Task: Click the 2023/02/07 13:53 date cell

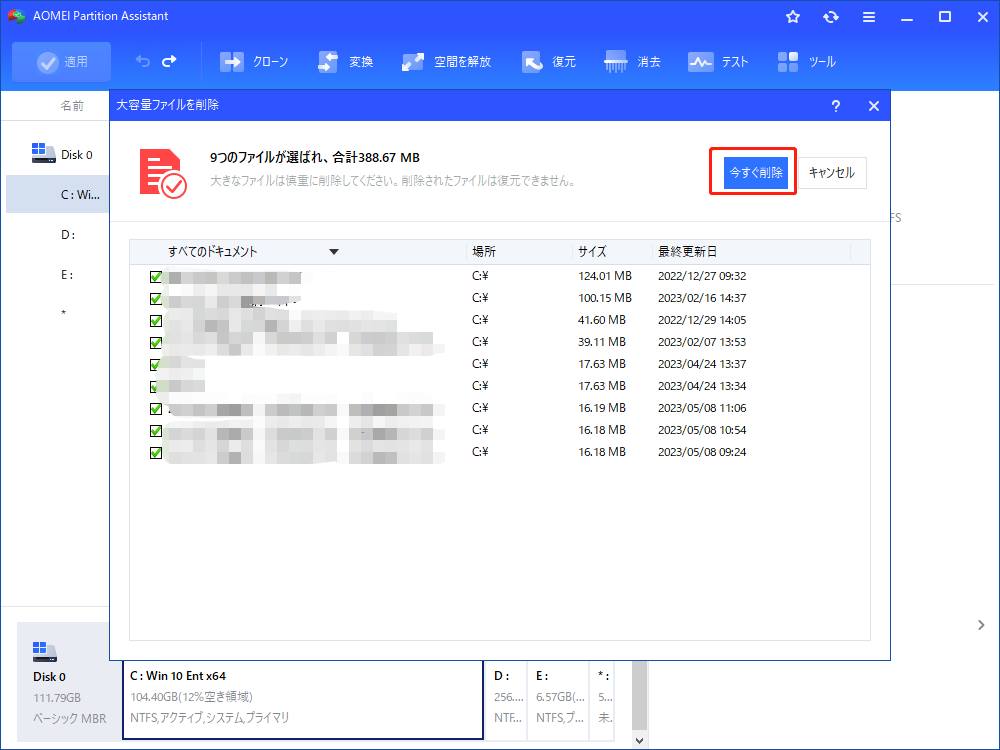Action: point(702,342)
